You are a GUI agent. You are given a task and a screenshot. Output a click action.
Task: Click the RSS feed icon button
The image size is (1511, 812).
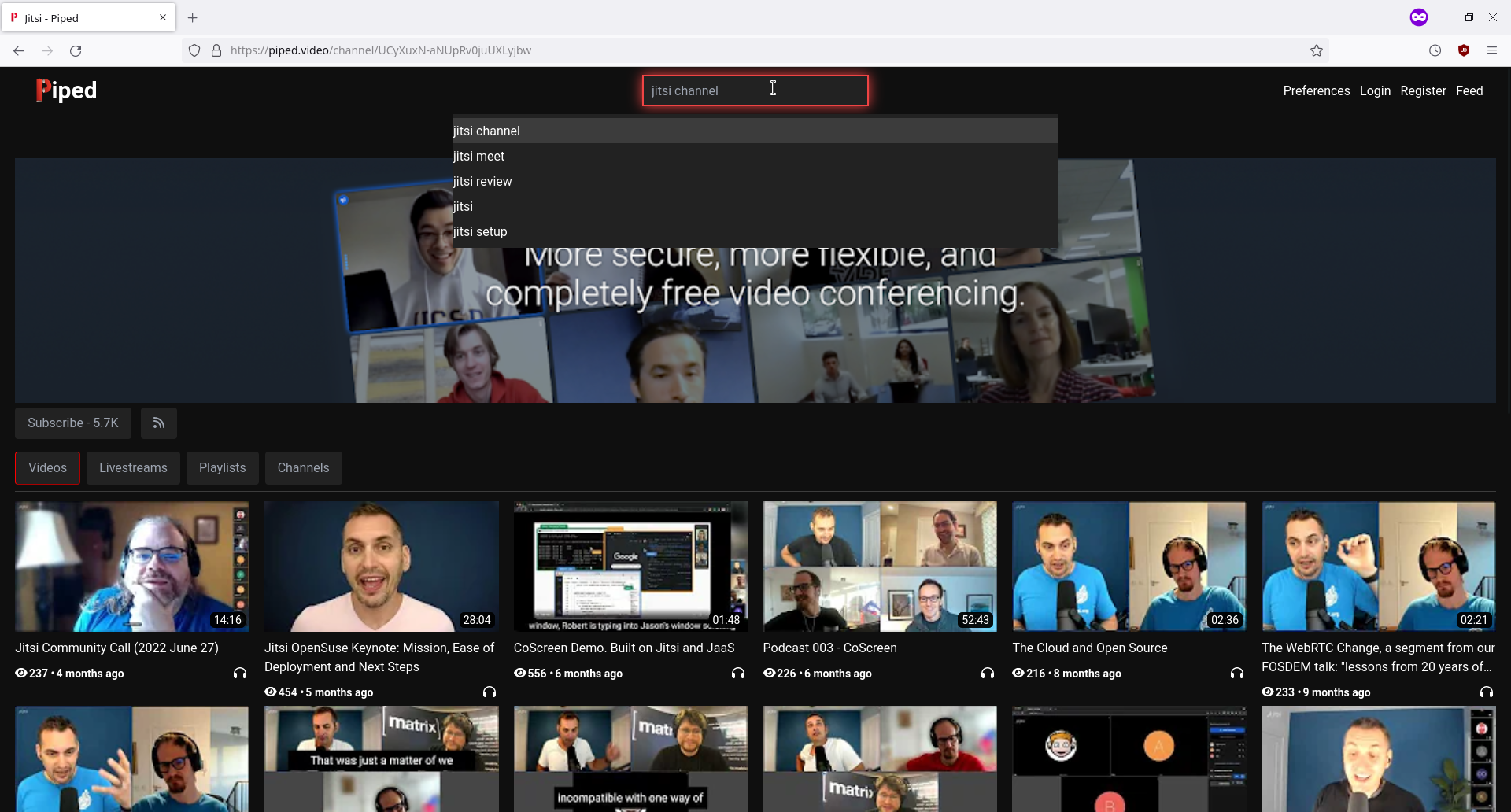(x=158, y=423)
